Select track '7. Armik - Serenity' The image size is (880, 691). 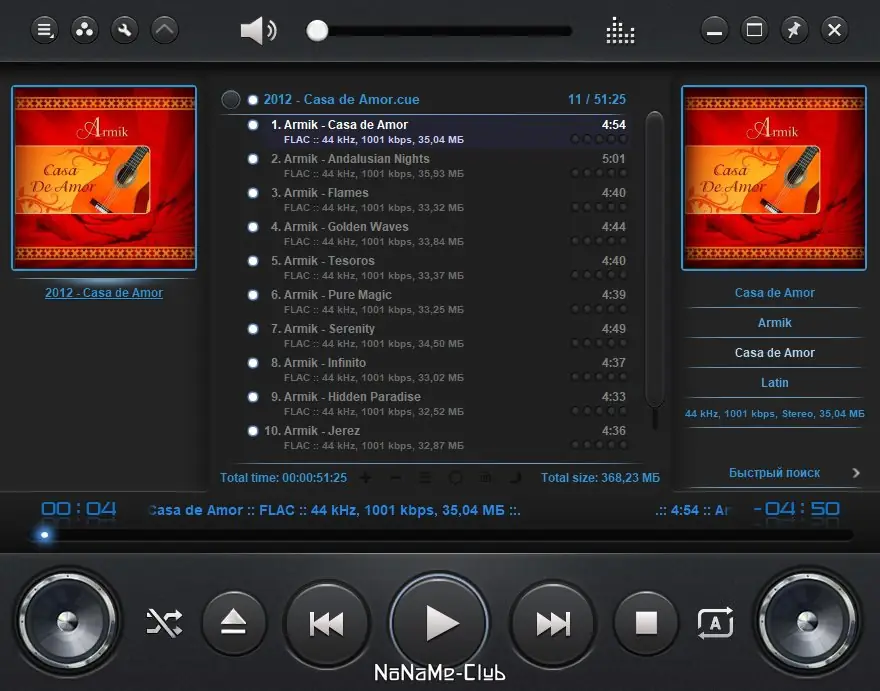(438, 336)
